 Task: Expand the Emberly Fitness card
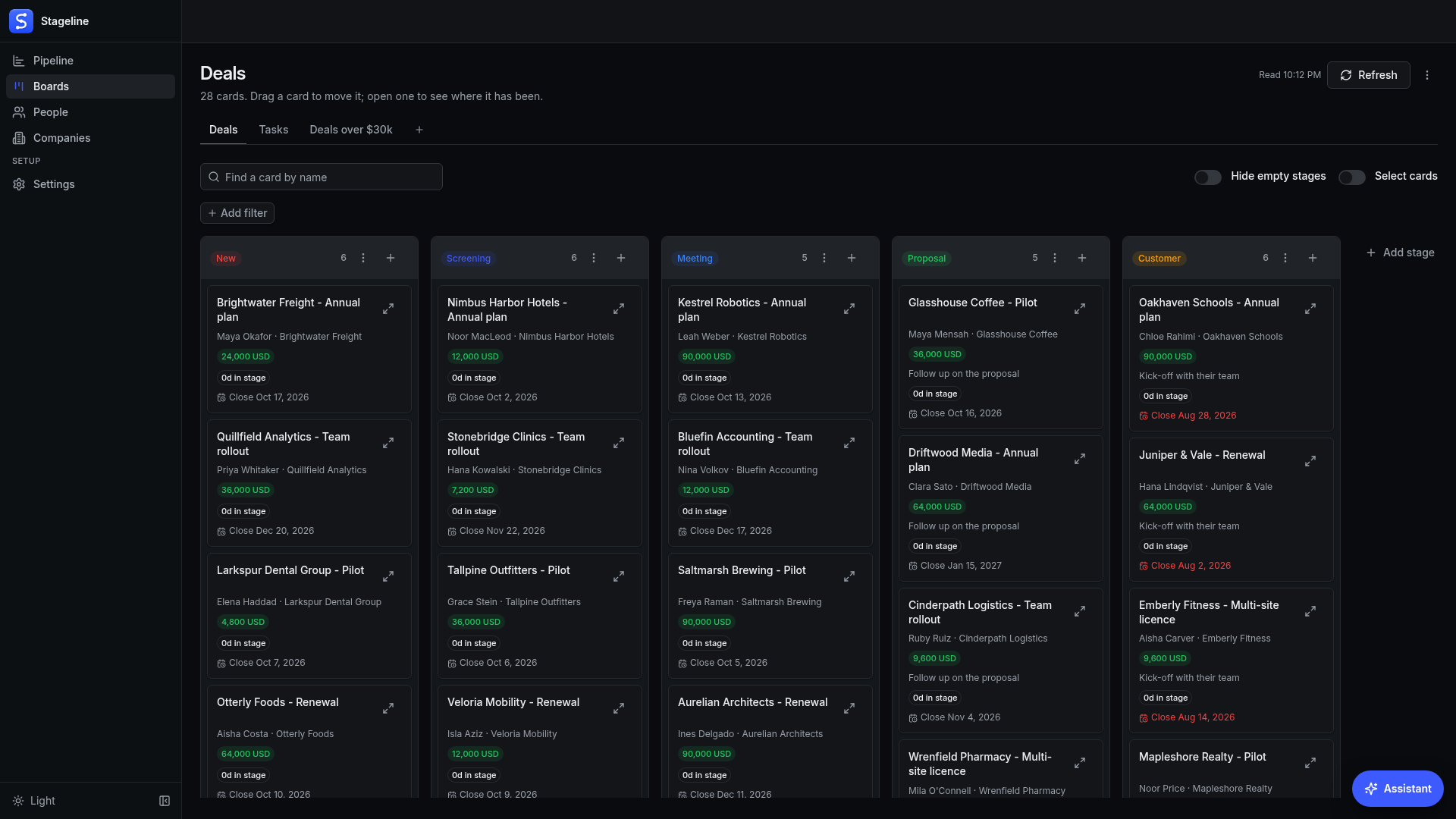click(1310, 611)
